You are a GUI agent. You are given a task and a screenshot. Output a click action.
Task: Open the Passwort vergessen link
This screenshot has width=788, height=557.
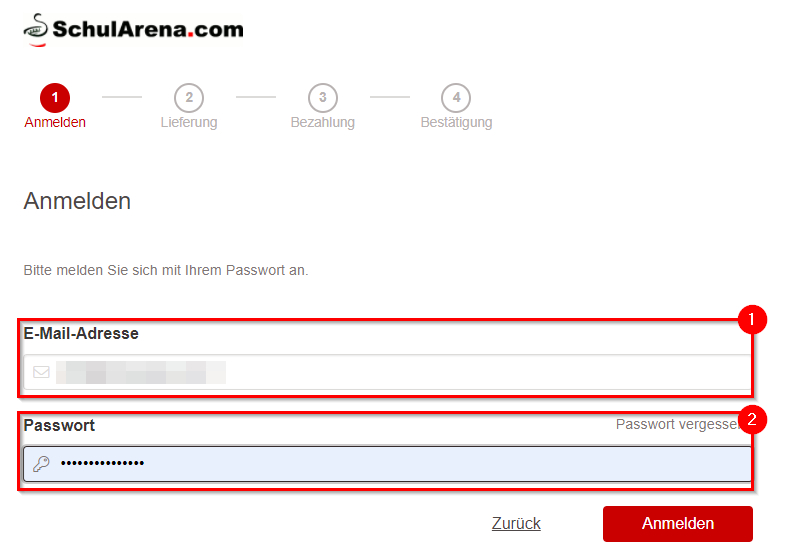point(676,424)
